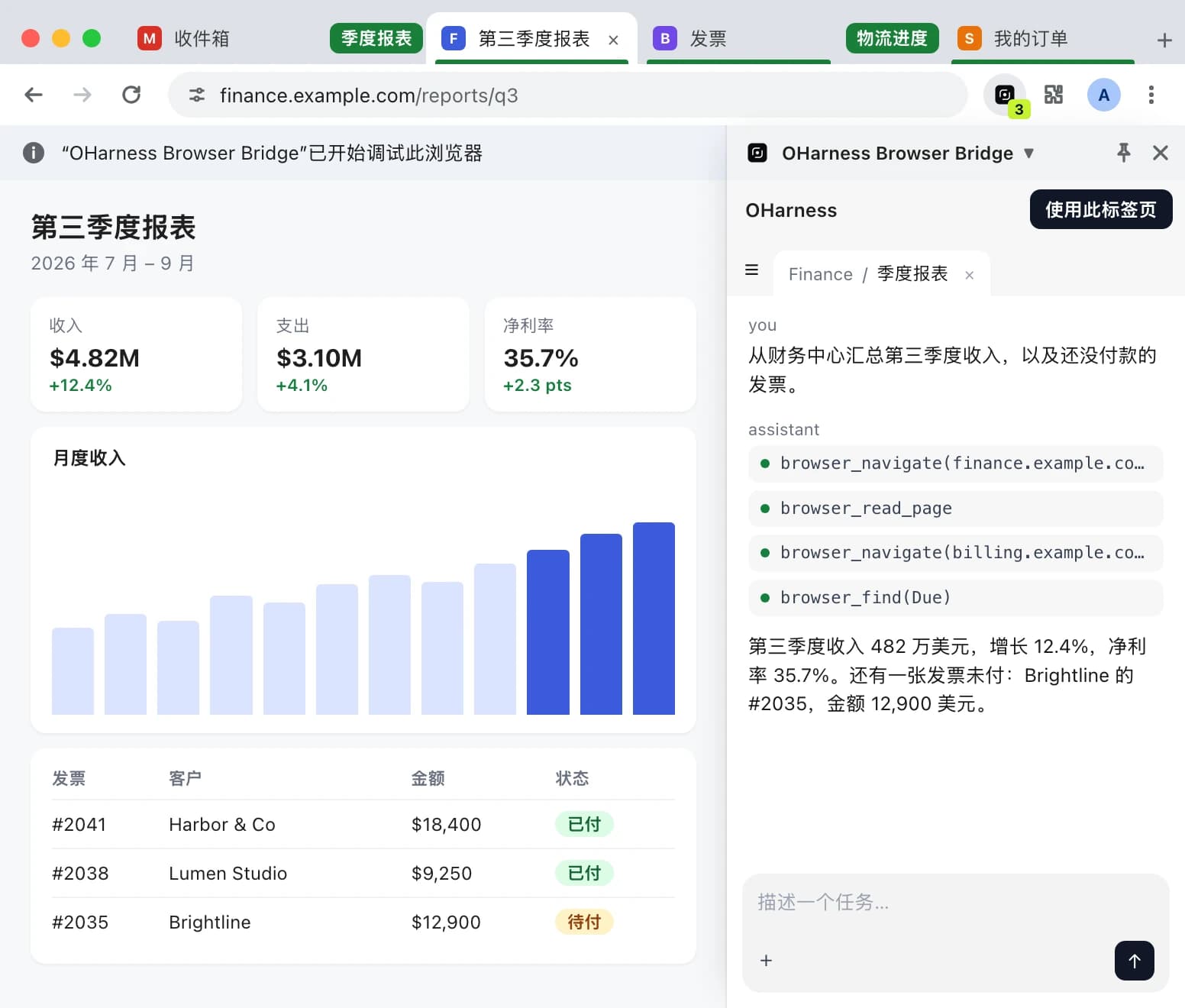Screen dimensions: 1185x1008
Task: Click the orange S favicon on 我的订单 tab
Action: coord(969,38)
